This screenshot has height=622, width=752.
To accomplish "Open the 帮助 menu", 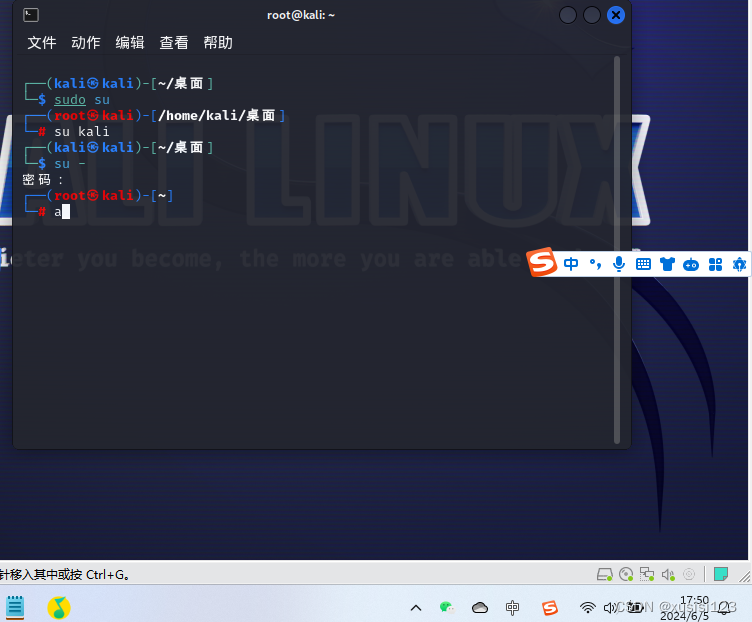I will [218, 43].
